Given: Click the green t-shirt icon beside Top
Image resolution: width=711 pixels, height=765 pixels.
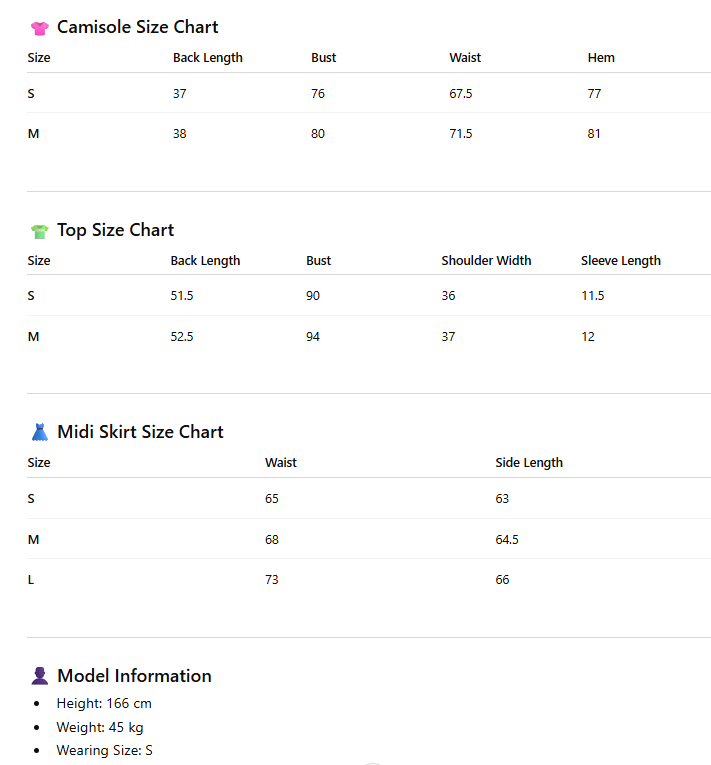Looking at the screenshot, I should point(40,231).
